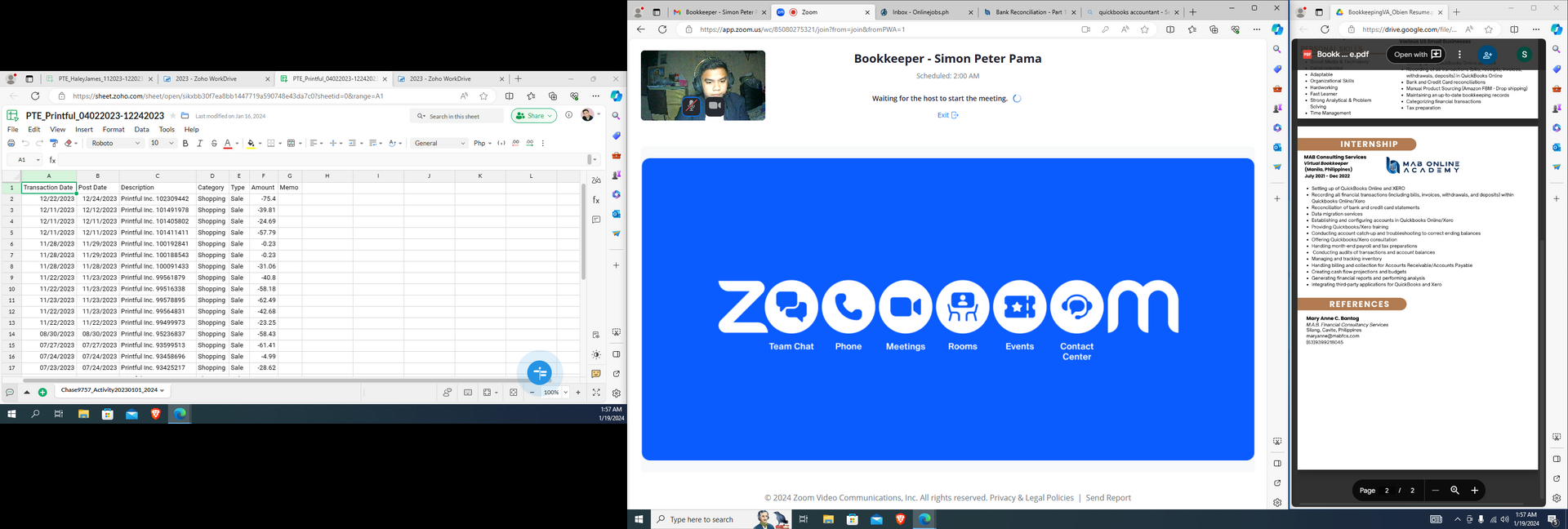
Task: Click the video camera button on Zoom preview
Action: pyautogui.click(x=715, y=106)
